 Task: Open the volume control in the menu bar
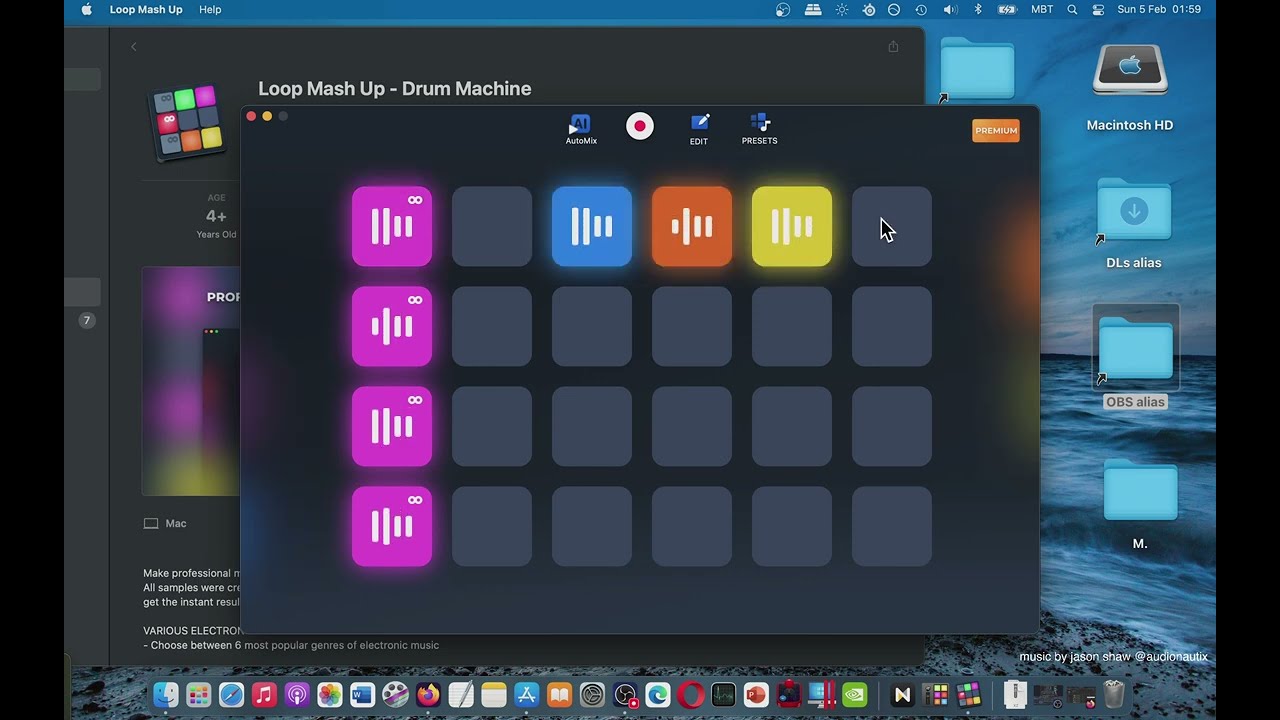point(949,9)
